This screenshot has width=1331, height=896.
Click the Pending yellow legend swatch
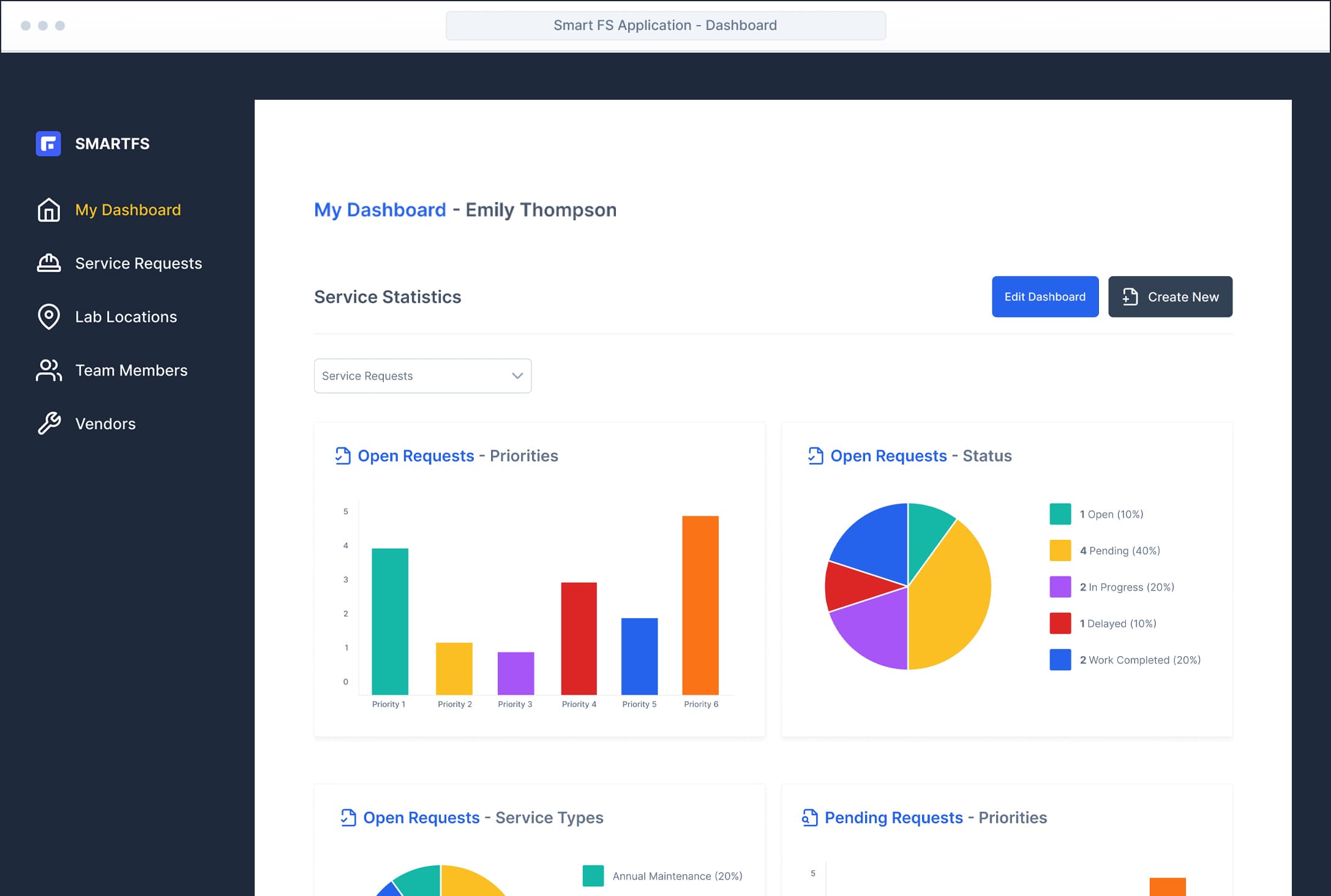click(1060, 550)
